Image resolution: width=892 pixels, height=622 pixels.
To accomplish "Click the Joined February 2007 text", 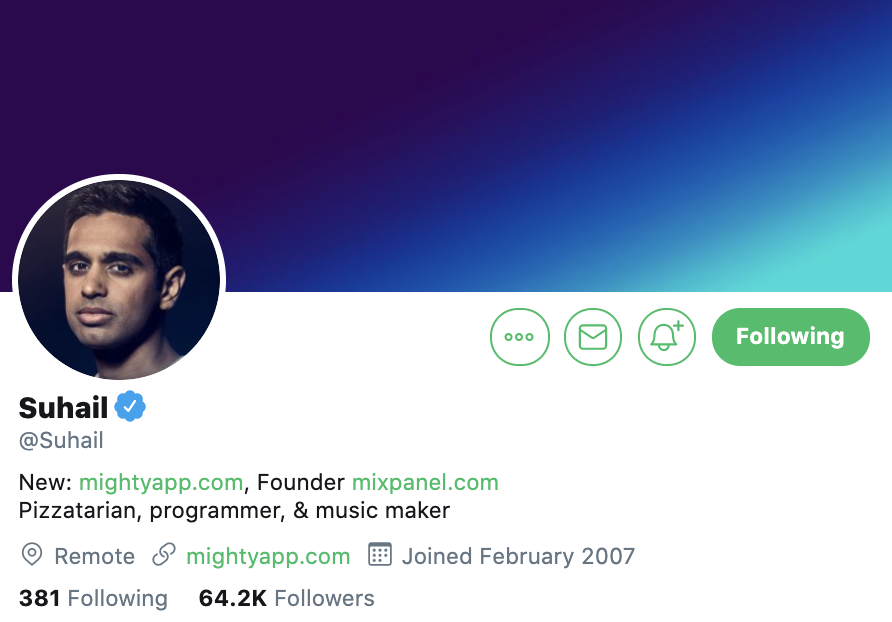I will click(x=518, y=556).
